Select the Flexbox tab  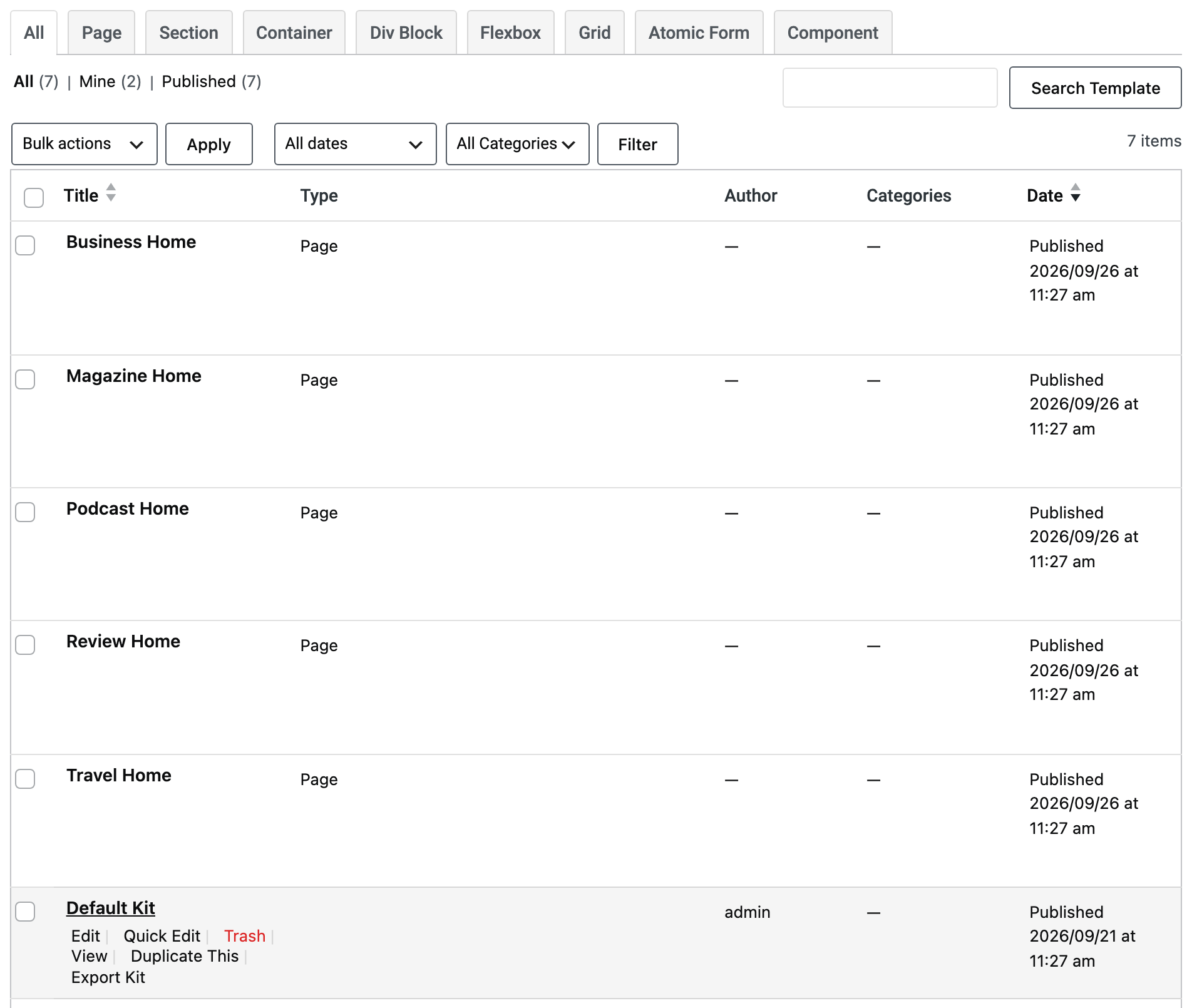511,33
